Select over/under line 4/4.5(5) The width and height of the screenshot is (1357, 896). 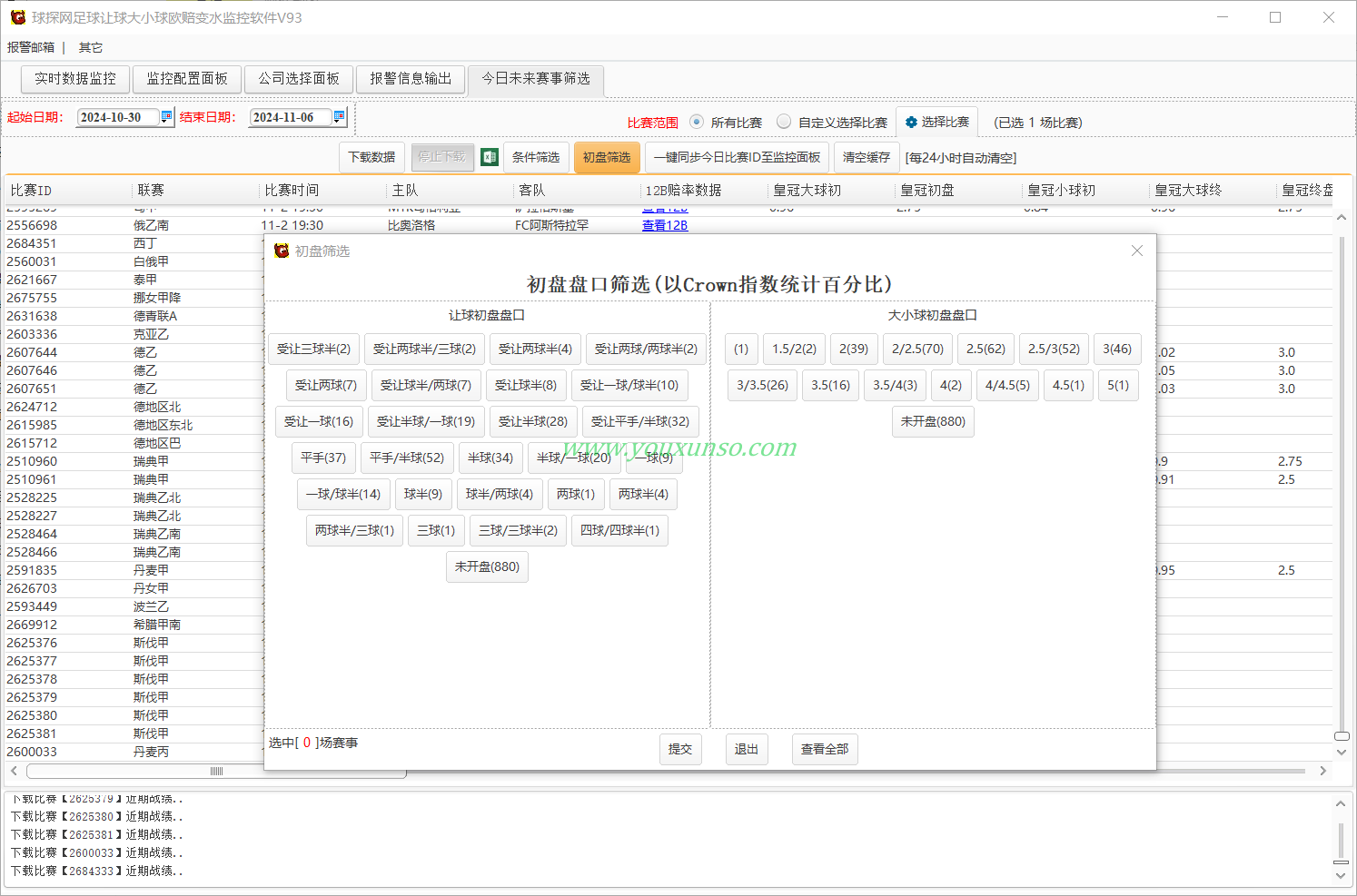coord(1008,385)
